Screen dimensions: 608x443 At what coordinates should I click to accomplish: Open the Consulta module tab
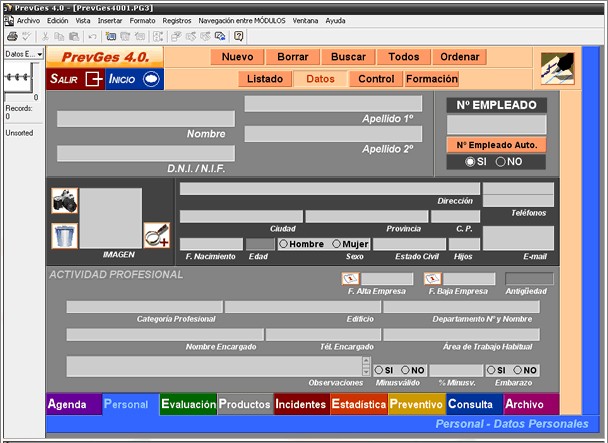(474, 404)
